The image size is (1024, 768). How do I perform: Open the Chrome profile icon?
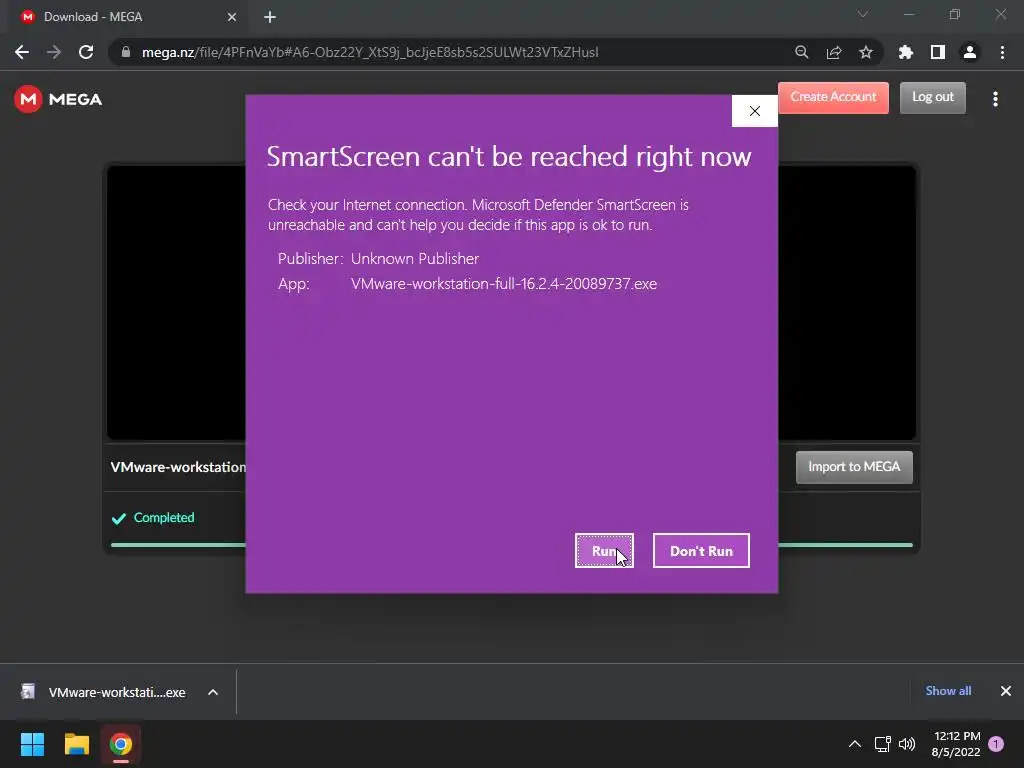[969, 52]
